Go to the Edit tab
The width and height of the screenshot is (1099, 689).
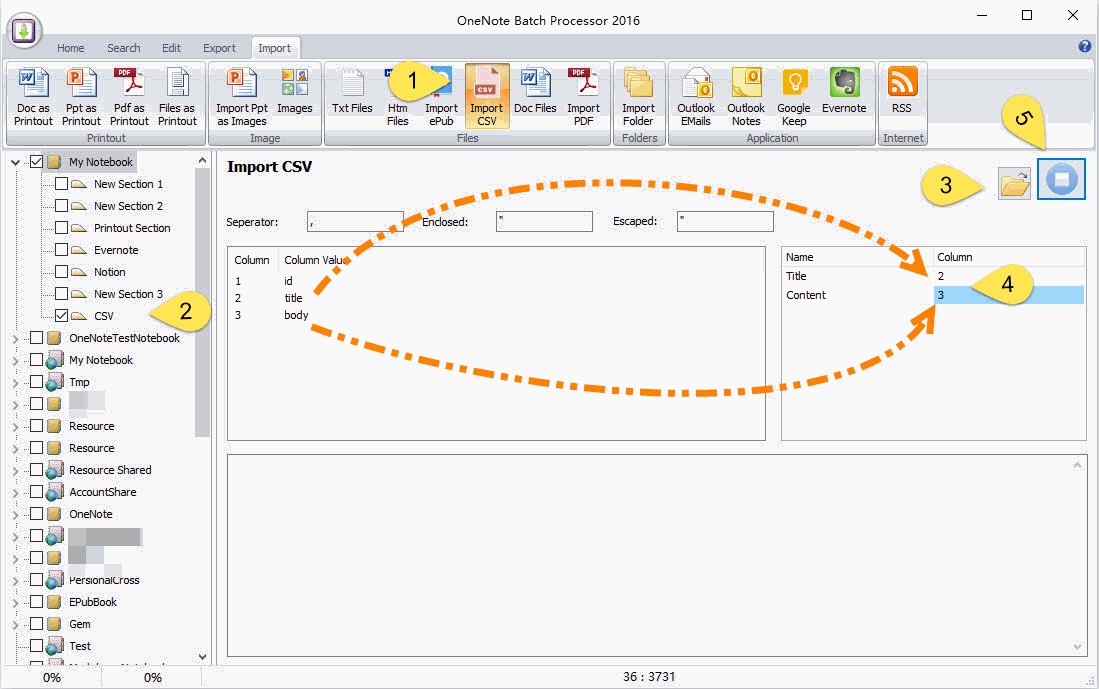[x=171, y=48]
